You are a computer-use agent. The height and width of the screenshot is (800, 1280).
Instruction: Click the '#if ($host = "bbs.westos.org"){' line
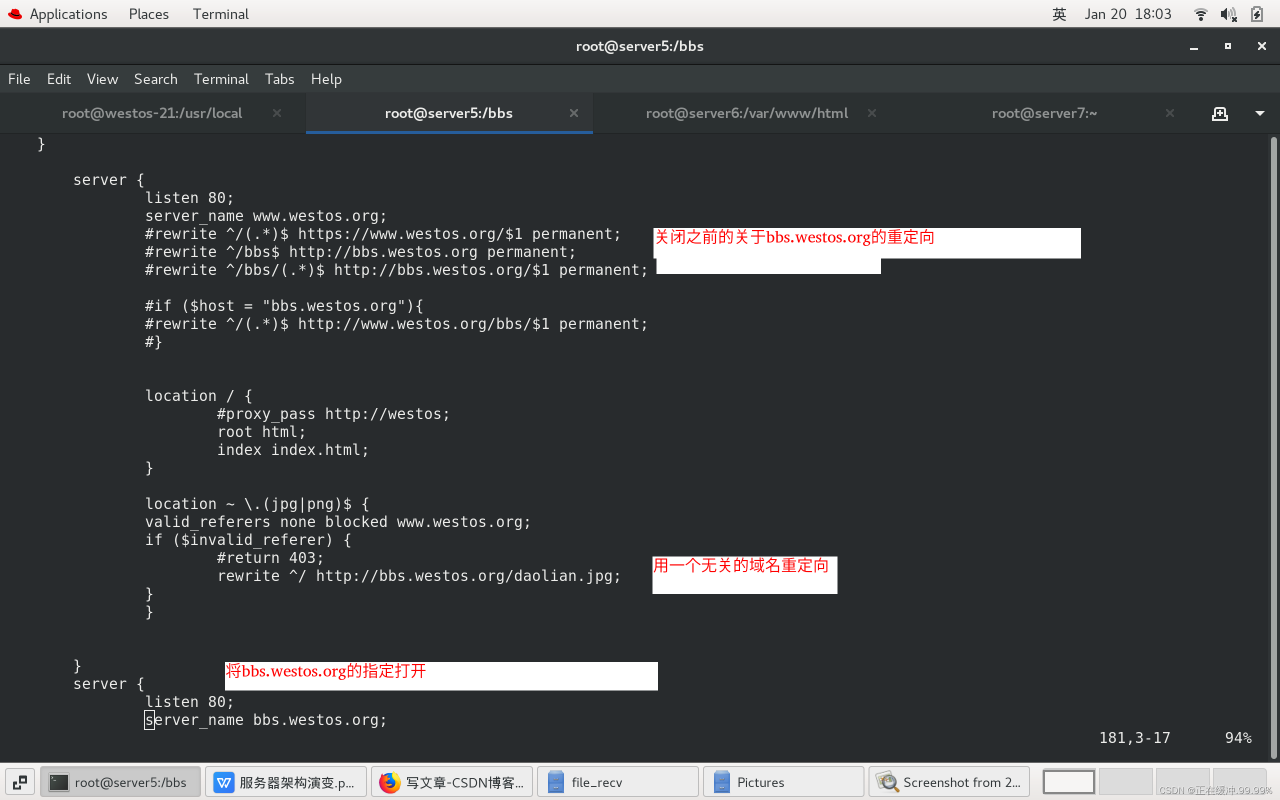(284, 306)
